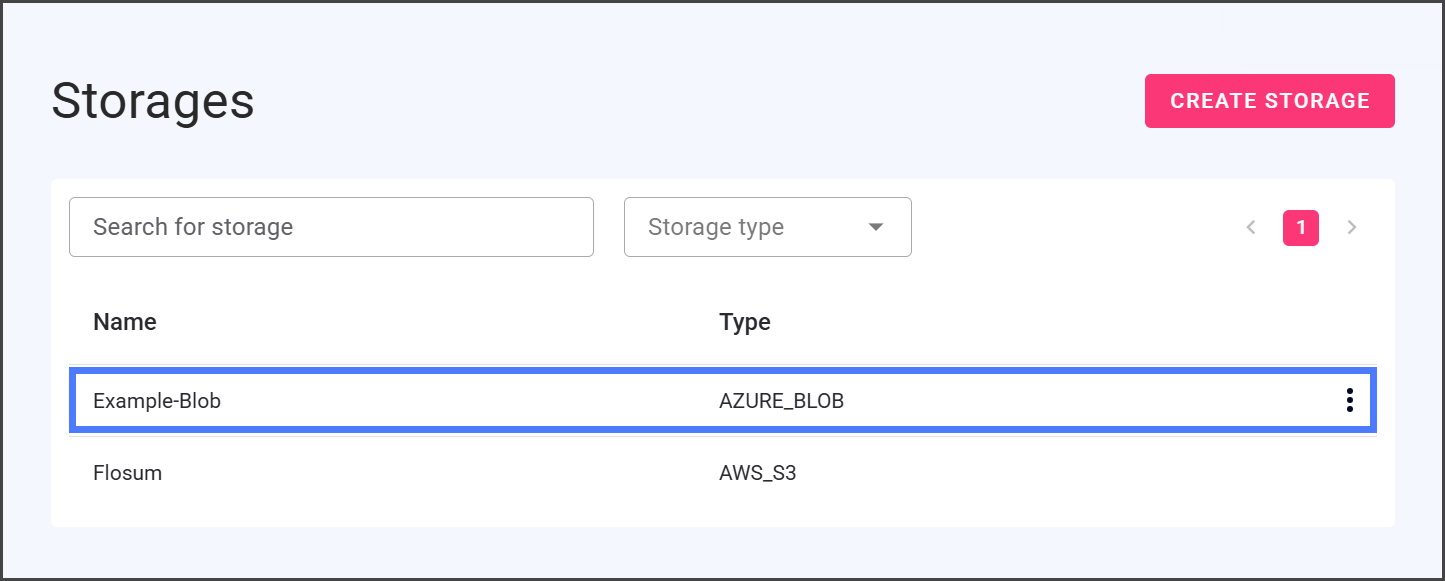Select page 1 in pagination
The height and width of the screenshot is (581, 1445).
click(x=1300, y=228)
